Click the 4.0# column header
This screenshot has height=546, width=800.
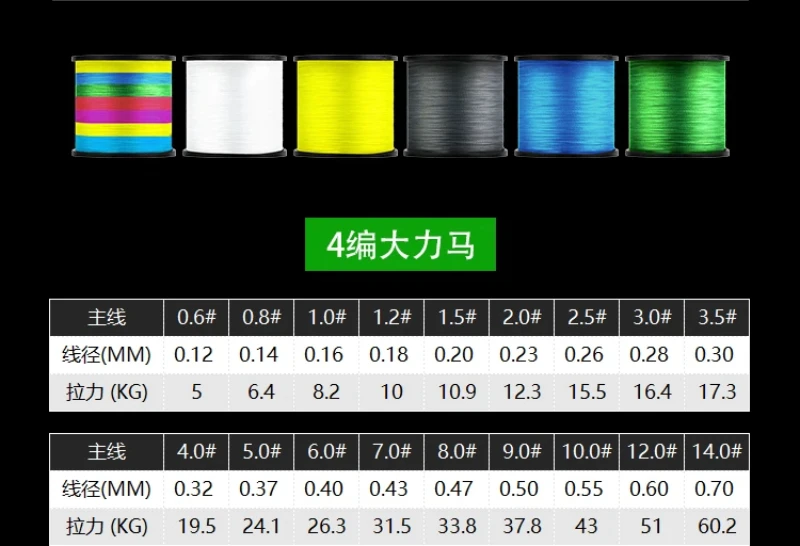(196, 452)
